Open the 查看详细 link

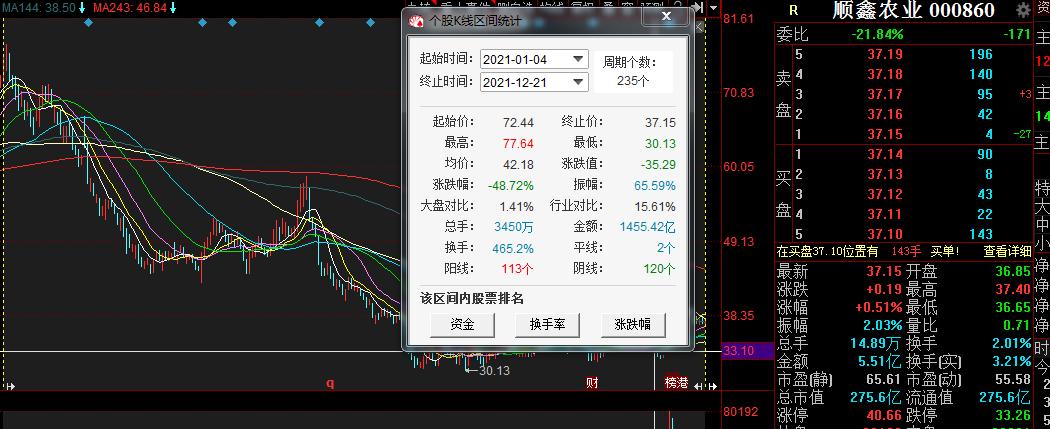[1007, 251]
